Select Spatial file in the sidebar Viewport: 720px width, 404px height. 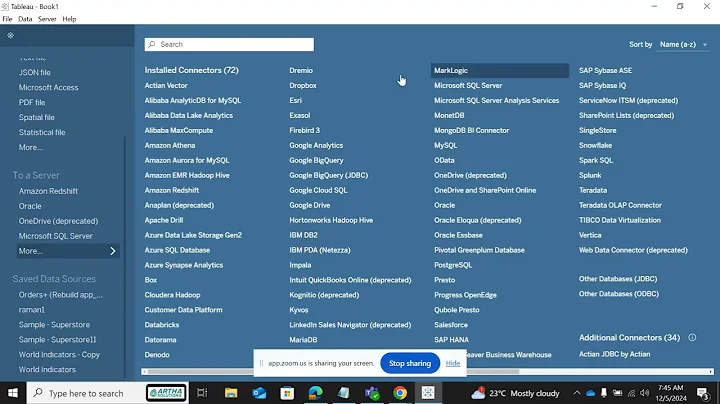tap(36, 117)
